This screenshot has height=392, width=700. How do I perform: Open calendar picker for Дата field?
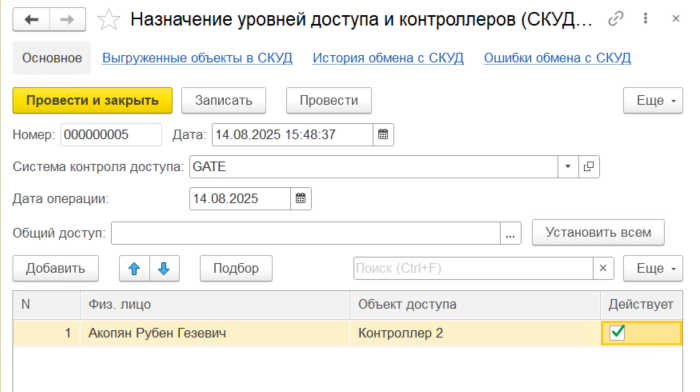(383, 134)
